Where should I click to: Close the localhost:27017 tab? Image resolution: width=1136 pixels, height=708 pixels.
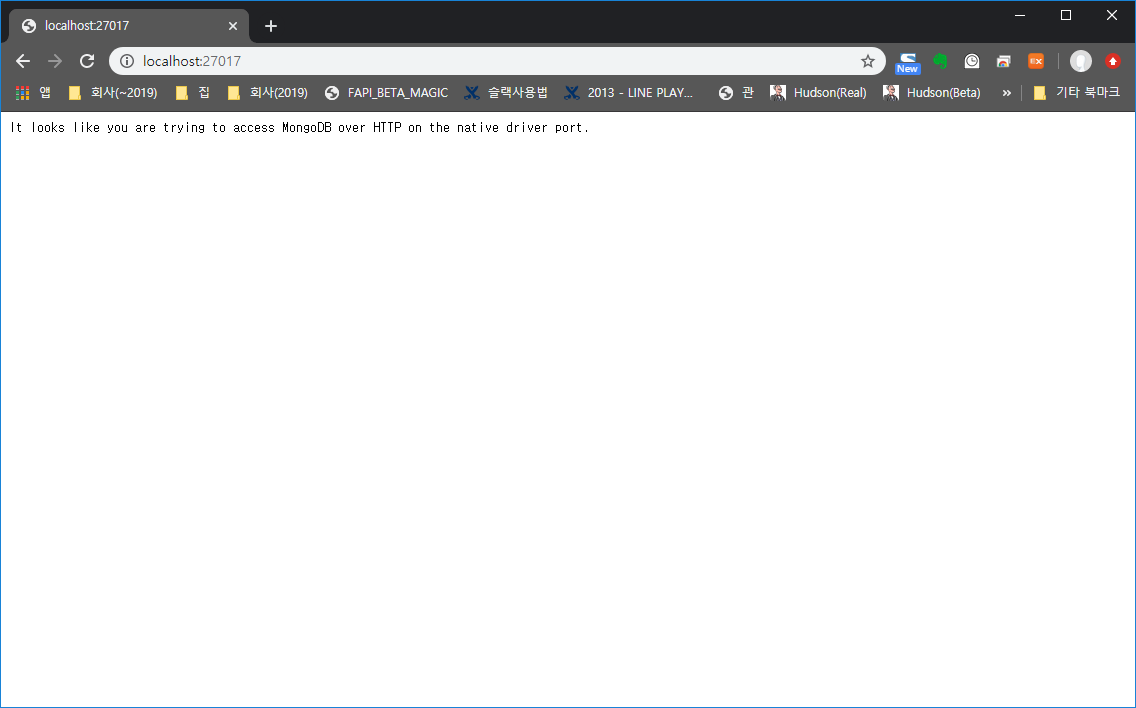[233, 26]
